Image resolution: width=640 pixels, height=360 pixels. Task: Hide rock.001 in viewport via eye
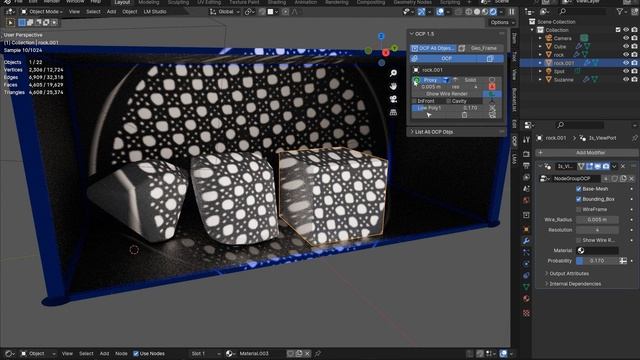click(x=626, y=63)
